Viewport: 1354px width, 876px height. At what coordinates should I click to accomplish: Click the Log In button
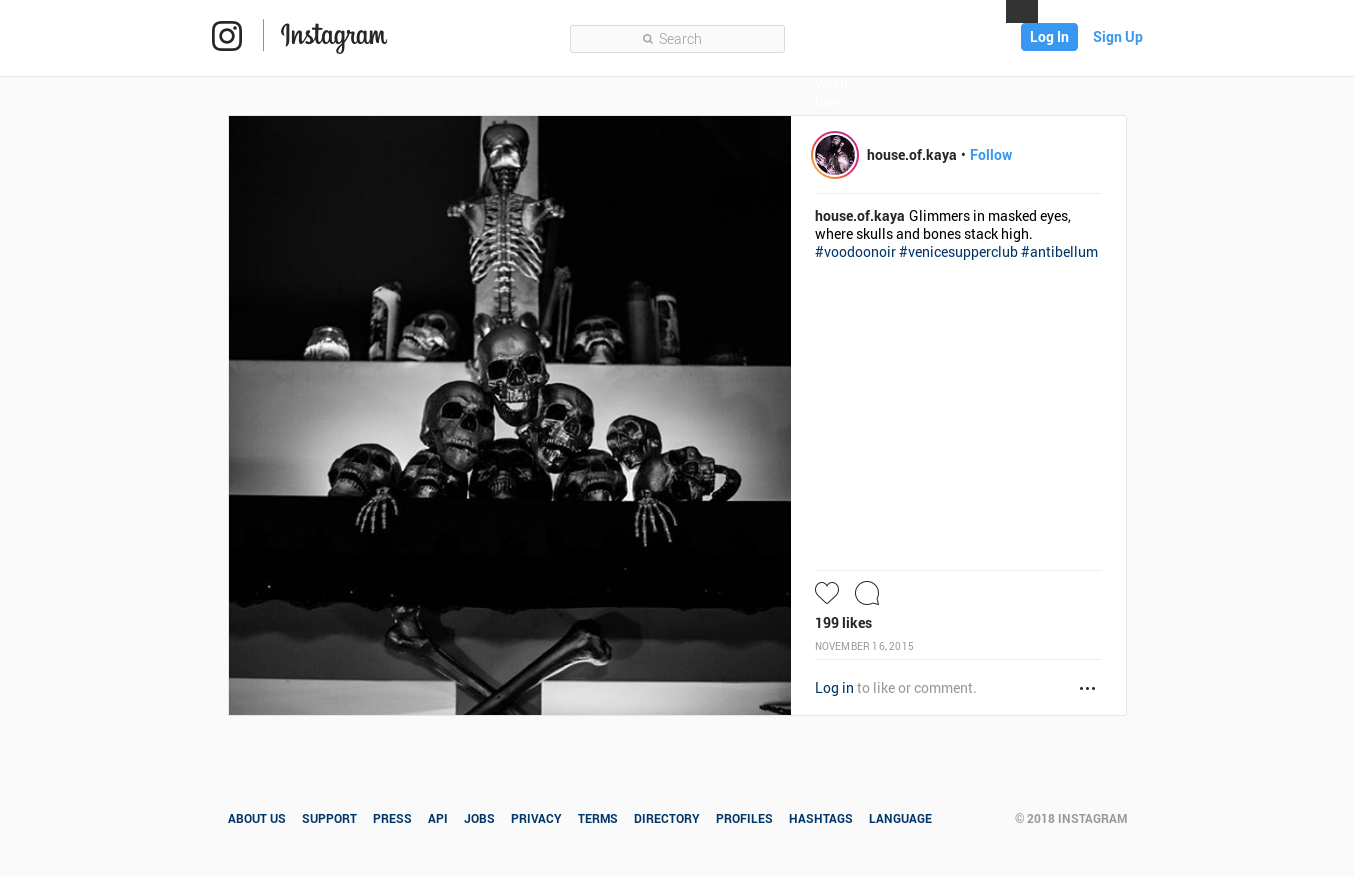[x=1049, y=37]
